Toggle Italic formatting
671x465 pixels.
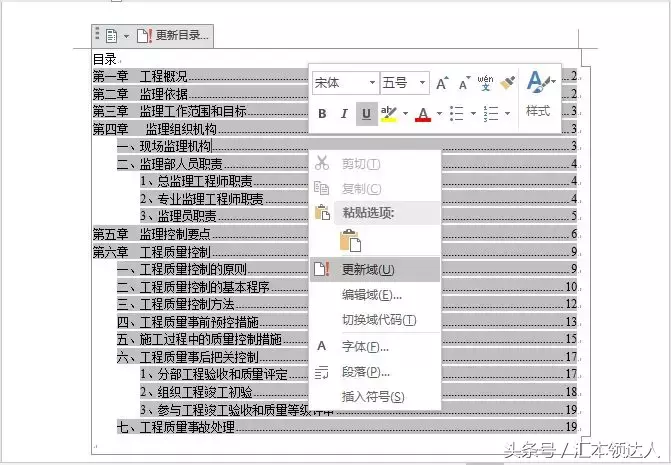click(x=344, y=114)
